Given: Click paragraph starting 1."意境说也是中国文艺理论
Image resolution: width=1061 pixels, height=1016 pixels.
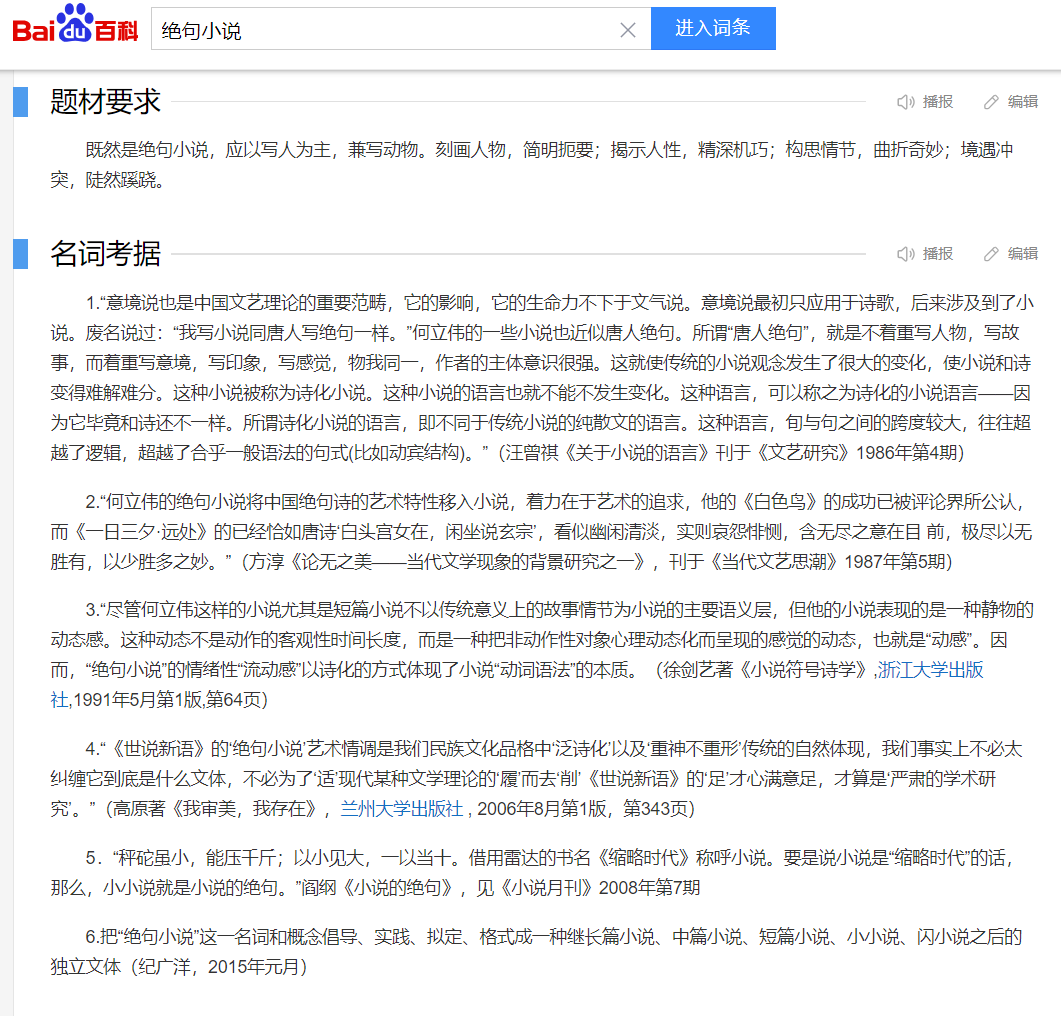Looking at the screenshot, I should [x=541, y=377].
